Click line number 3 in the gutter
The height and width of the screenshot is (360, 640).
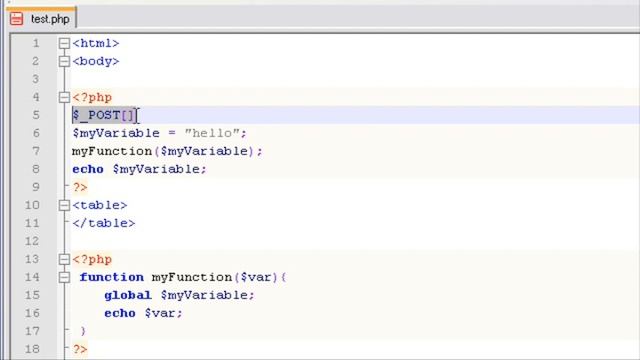point(36,79)
